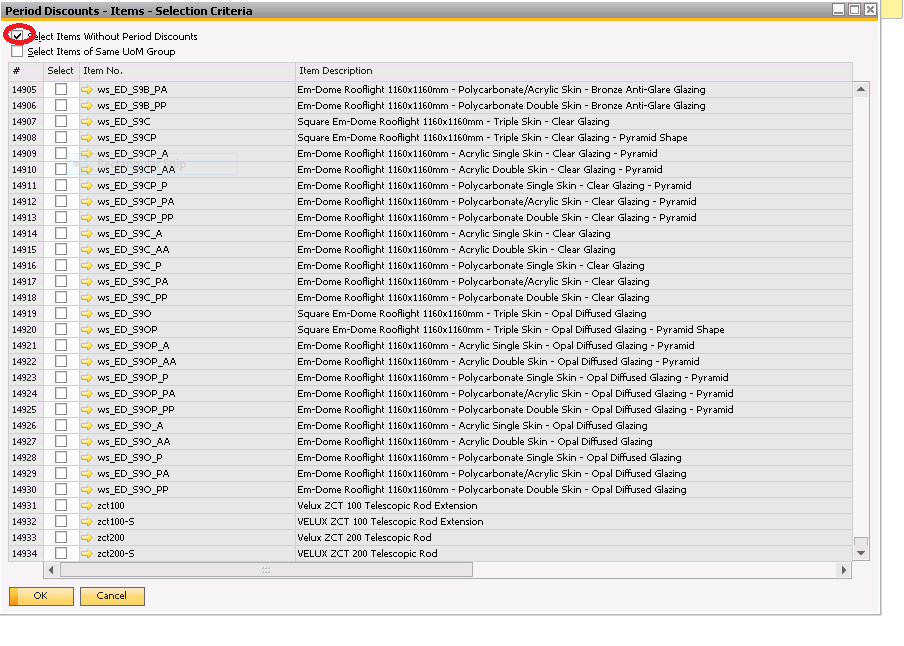Select 'Velux ZCT 200 Telescopic Rod' description cell
This screenshot has width=904, height=646.
point(574,538)
